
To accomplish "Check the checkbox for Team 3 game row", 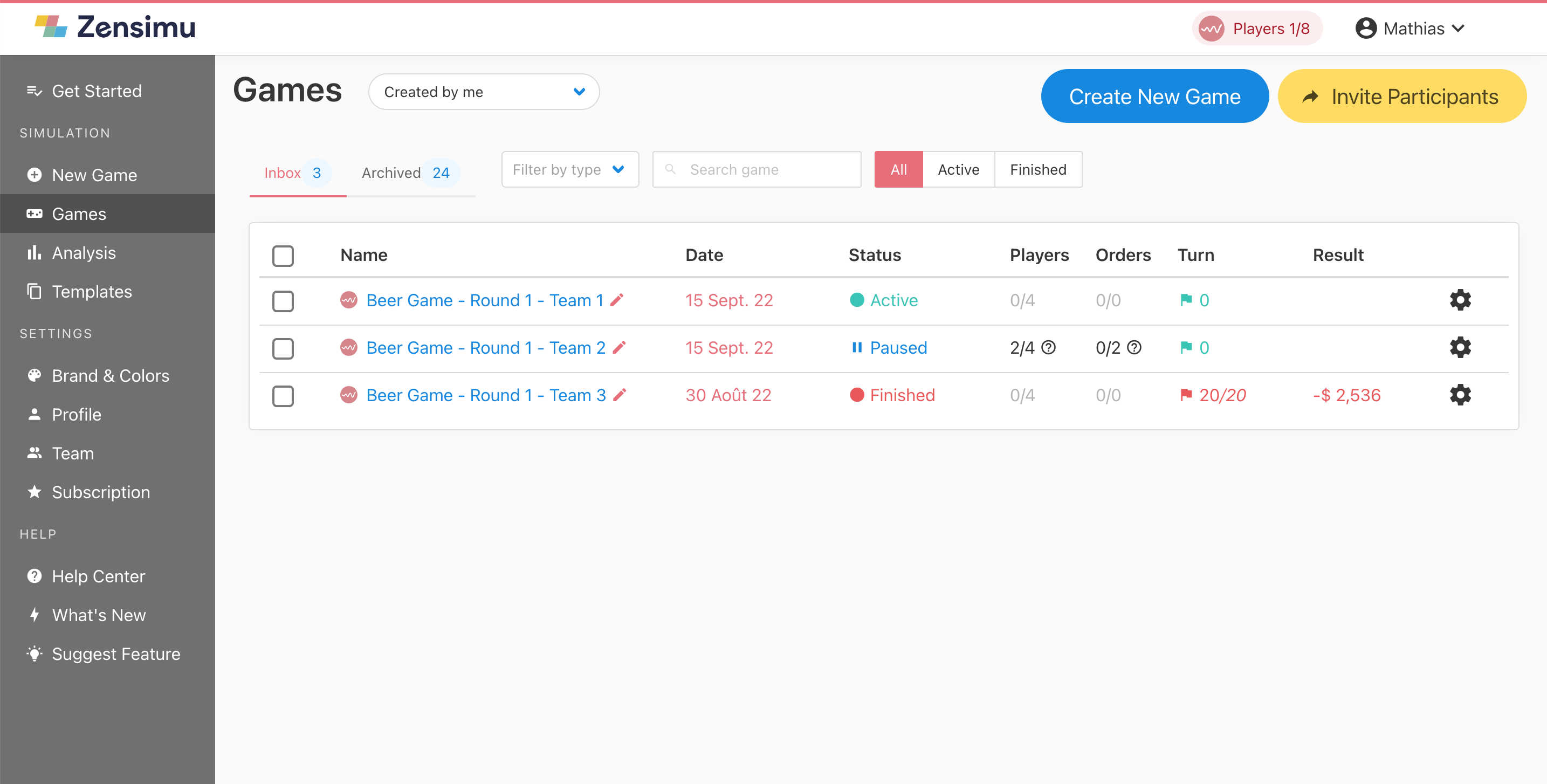I will coord(283,396).
